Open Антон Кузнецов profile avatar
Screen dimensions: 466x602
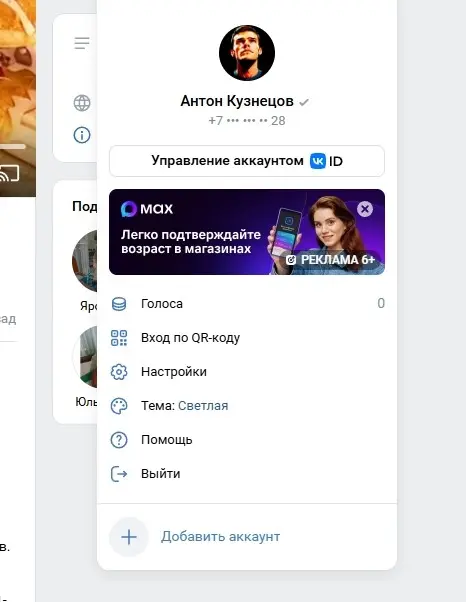(247, 53)
